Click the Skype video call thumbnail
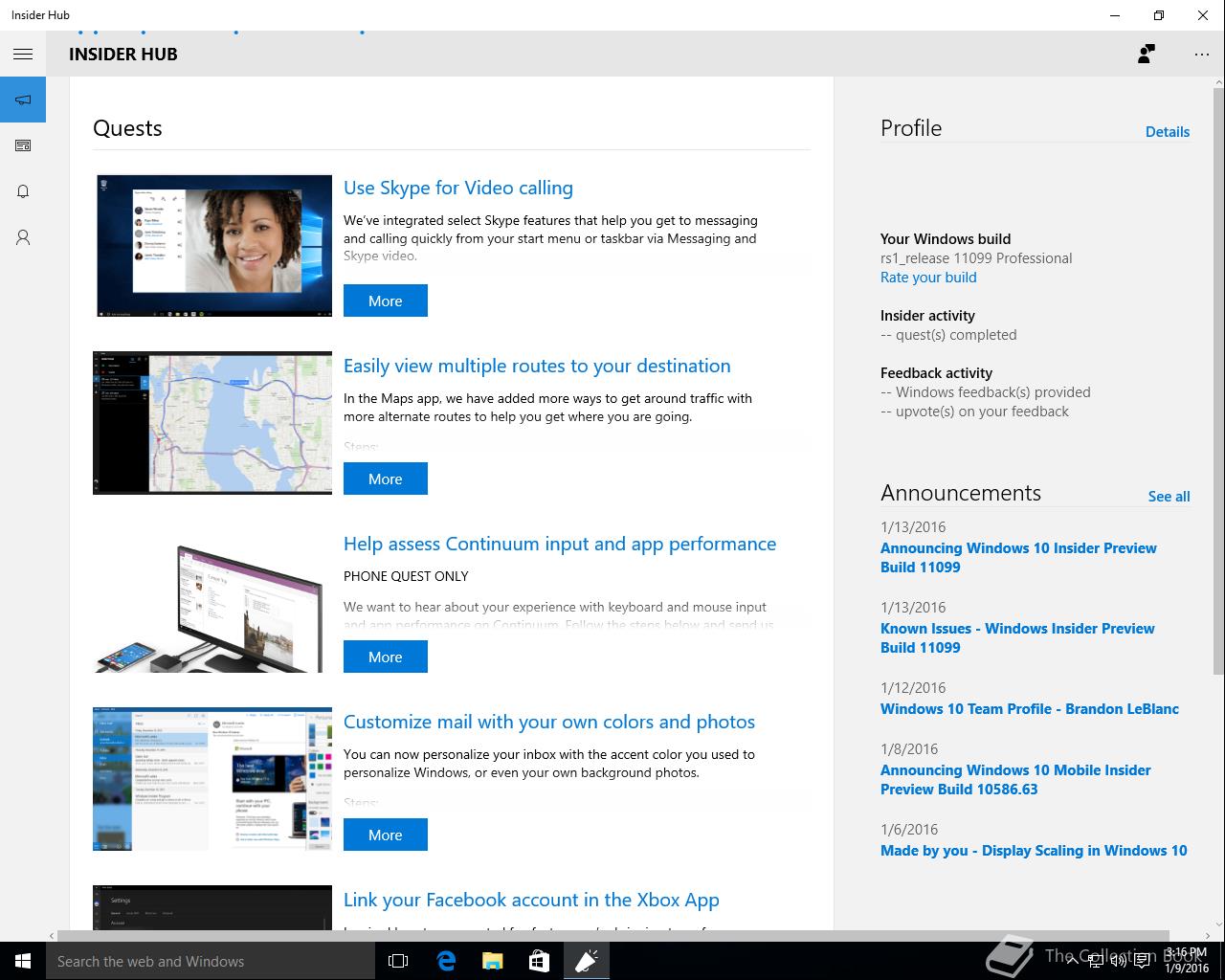 (x=212, y=245)
